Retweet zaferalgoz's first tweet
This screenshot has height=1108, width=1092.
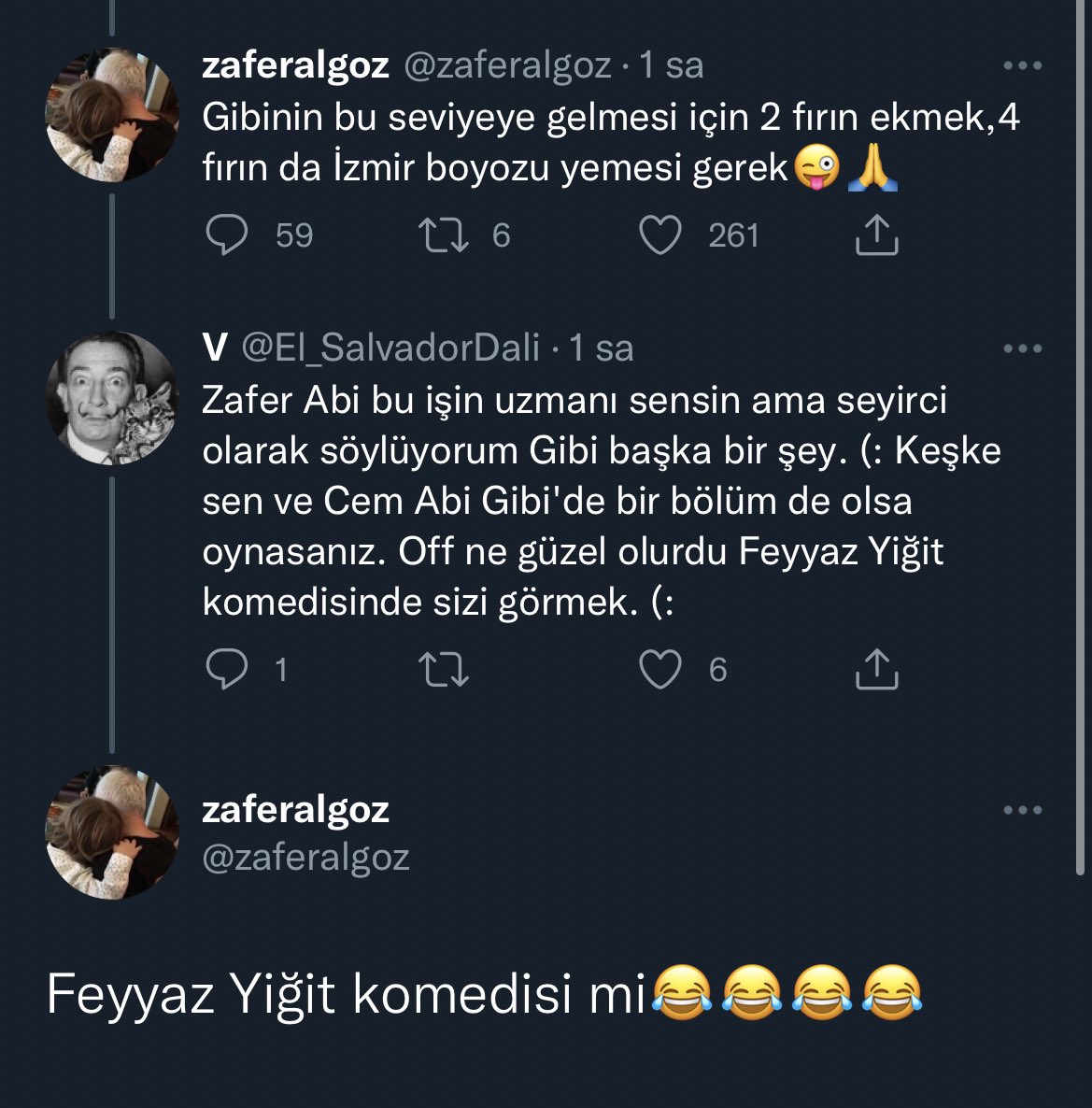click(444, 235)
